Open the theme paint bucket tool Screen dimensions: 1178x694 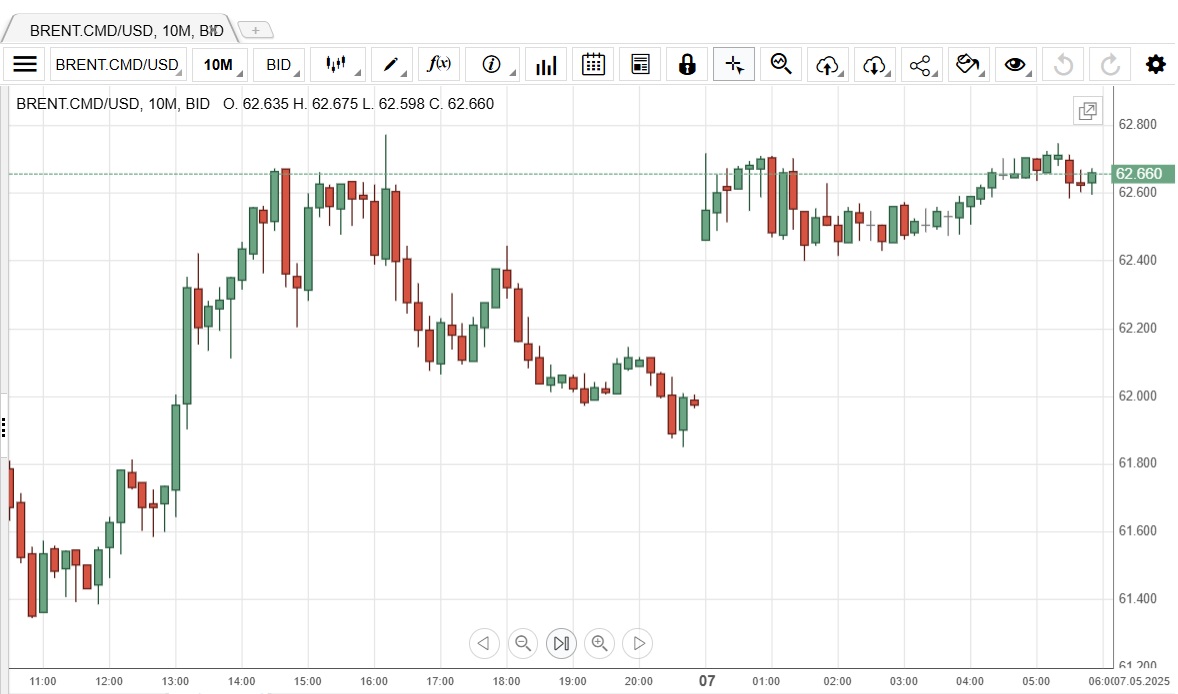(967, 65)
